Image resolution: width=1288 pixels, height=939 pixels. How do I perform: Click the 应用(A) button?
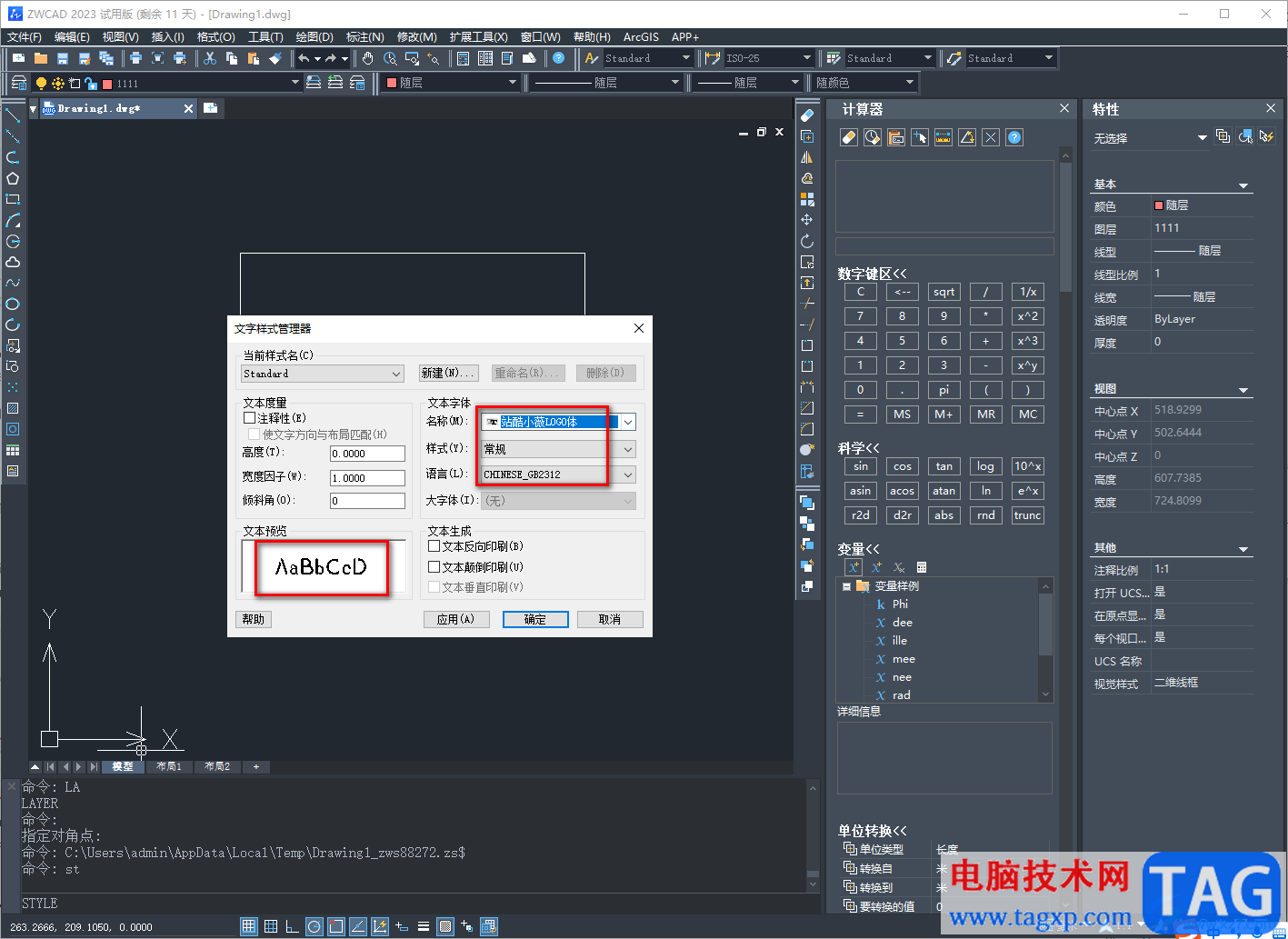click(456, 619)
